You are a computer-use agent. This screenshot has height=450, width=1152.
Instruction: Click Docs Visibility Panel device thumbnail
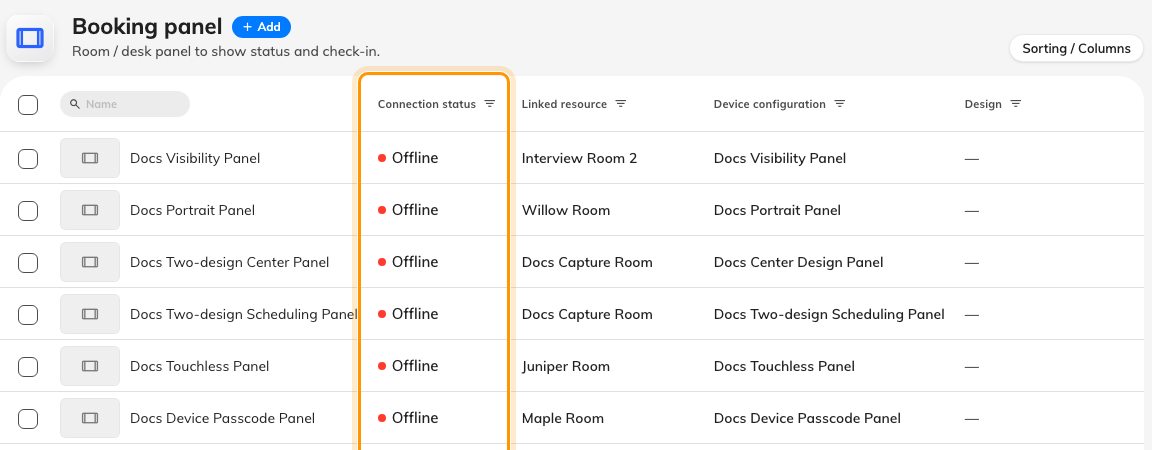90,158
